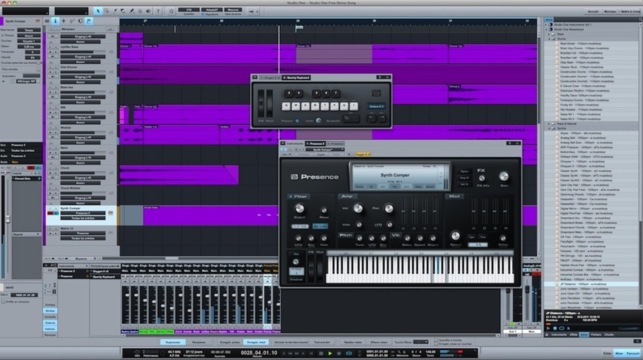643x360 pixels.
Task: Open the Quantize value dropdown in the toolbar
Action: (189, 9)
